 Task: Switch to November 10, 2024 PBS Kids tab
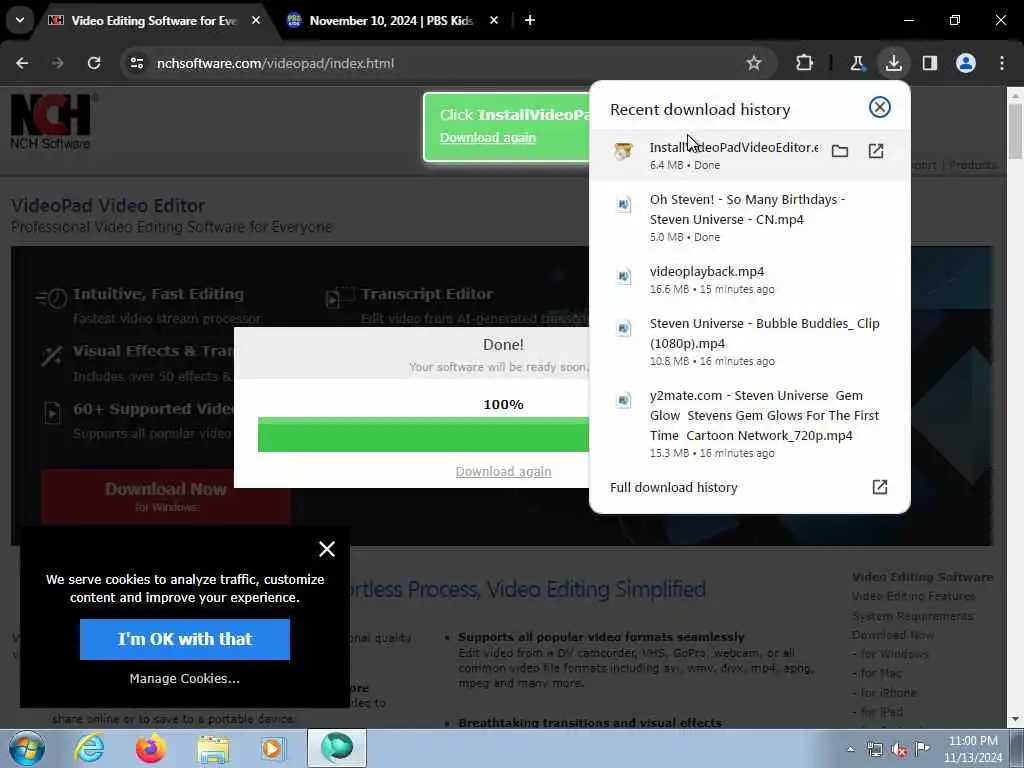[392, 20]
